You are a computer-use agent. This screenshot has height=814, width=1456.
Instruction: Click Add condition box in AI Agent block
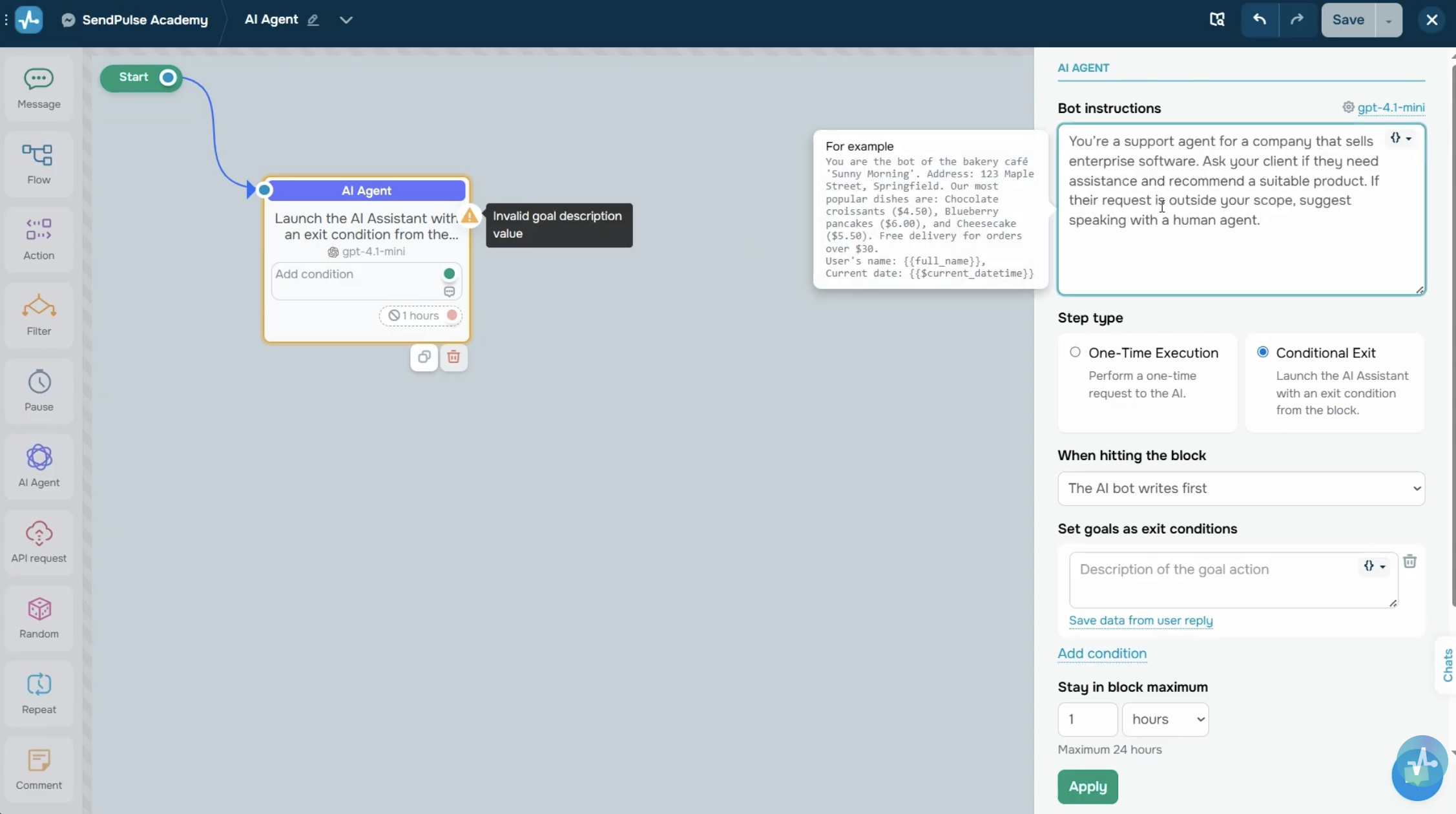click(366, 281)
